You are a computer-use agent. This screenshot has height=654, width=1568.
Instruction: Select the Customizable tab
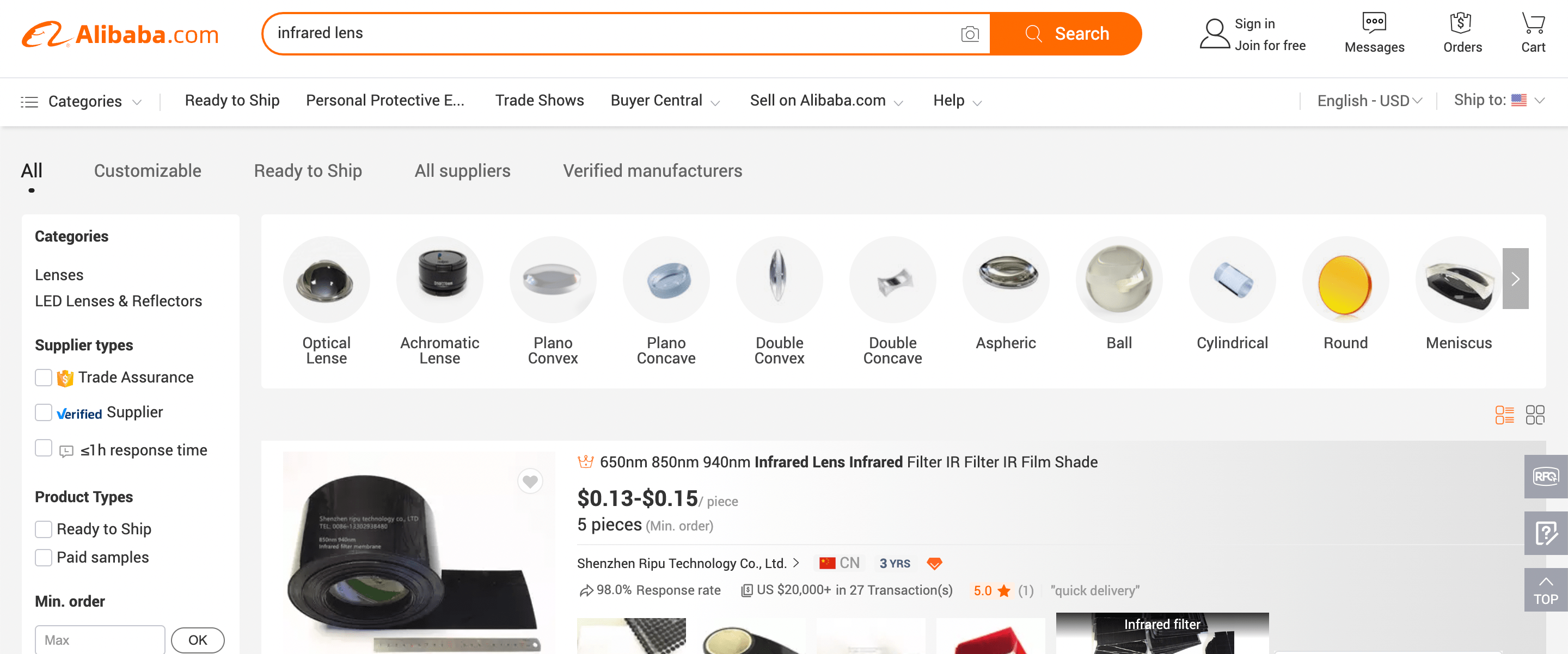pyautogui.click(x=148, y=171)
